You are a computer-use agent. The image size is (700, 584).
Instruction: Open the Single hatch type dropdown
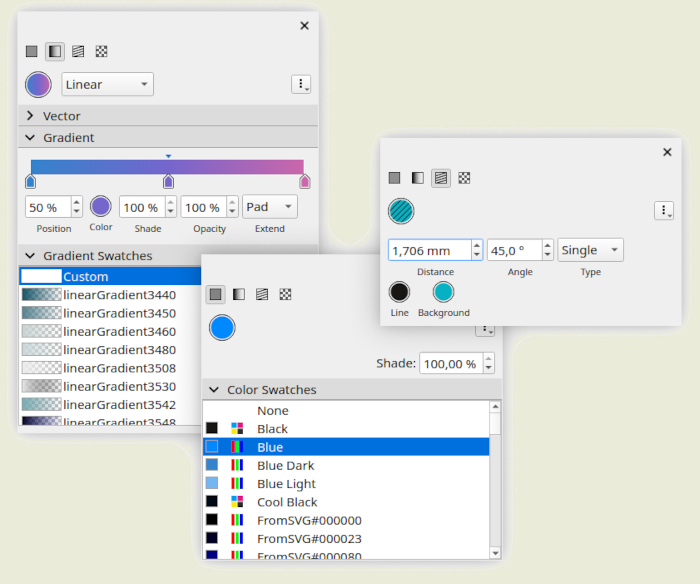(x=590, y=250)
